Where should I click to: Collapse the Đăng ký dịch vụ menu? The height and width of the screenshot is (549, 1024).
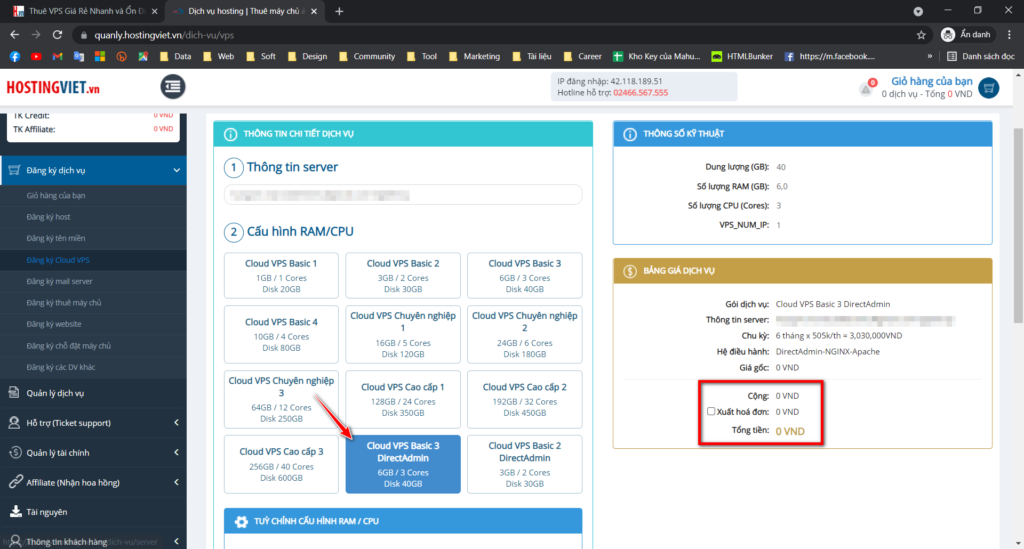(176, 170)
